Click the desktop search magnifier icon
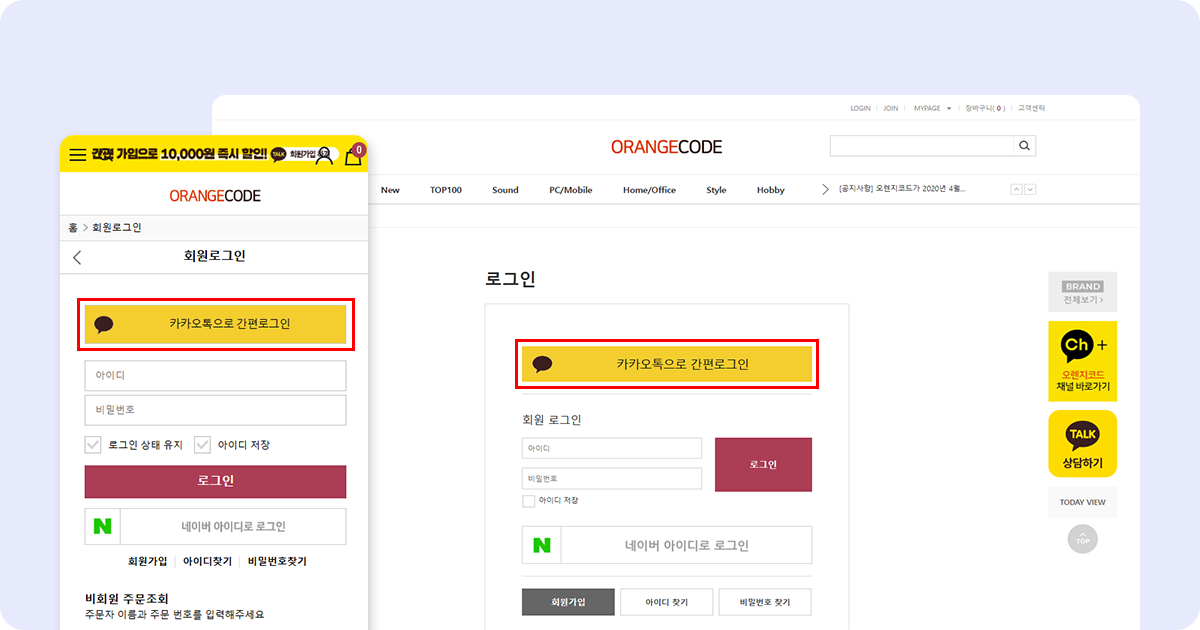 [1024, 146]
